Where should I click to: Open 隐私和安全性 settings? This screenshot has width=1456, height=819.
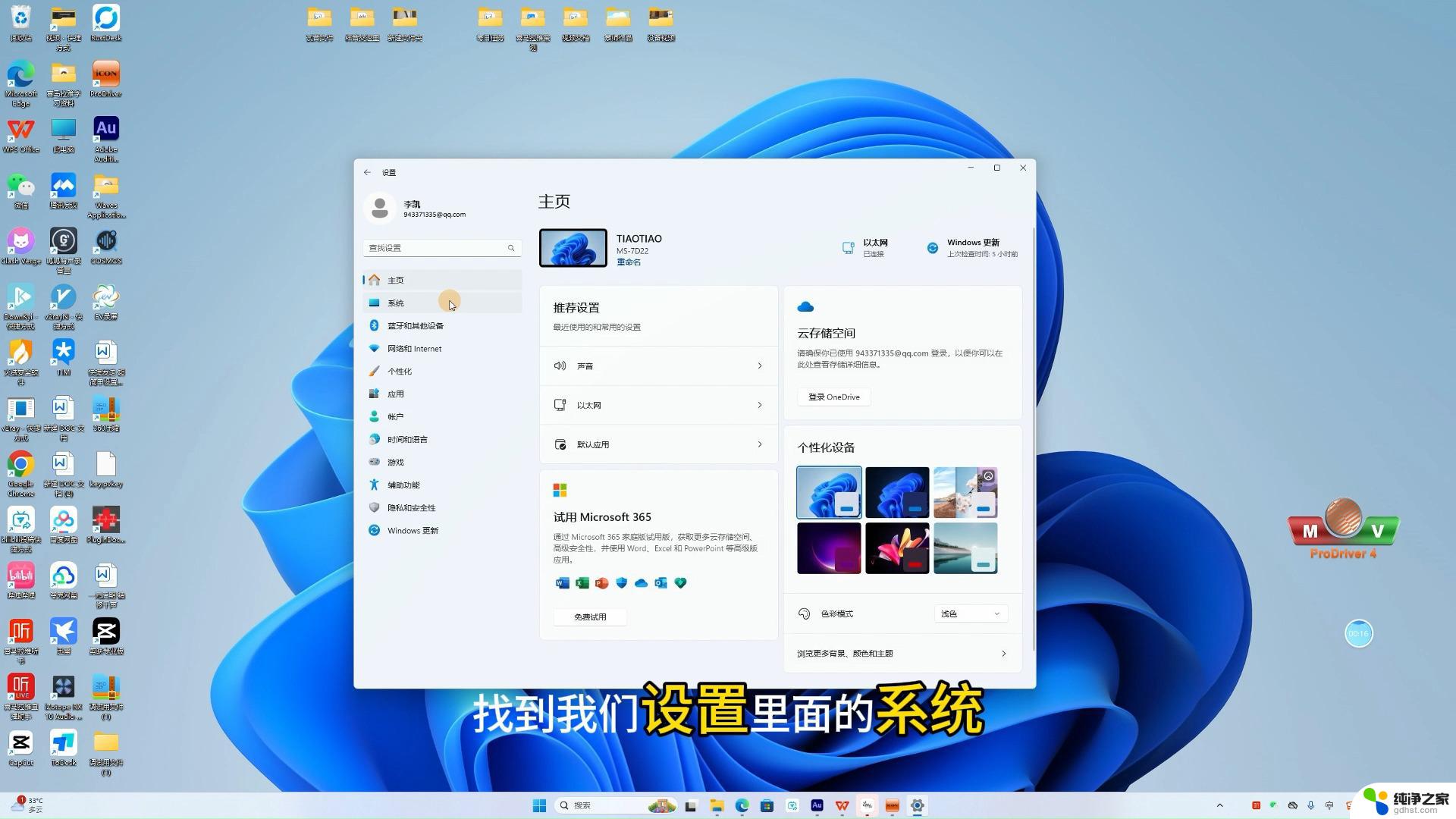(x=442, y=507)
